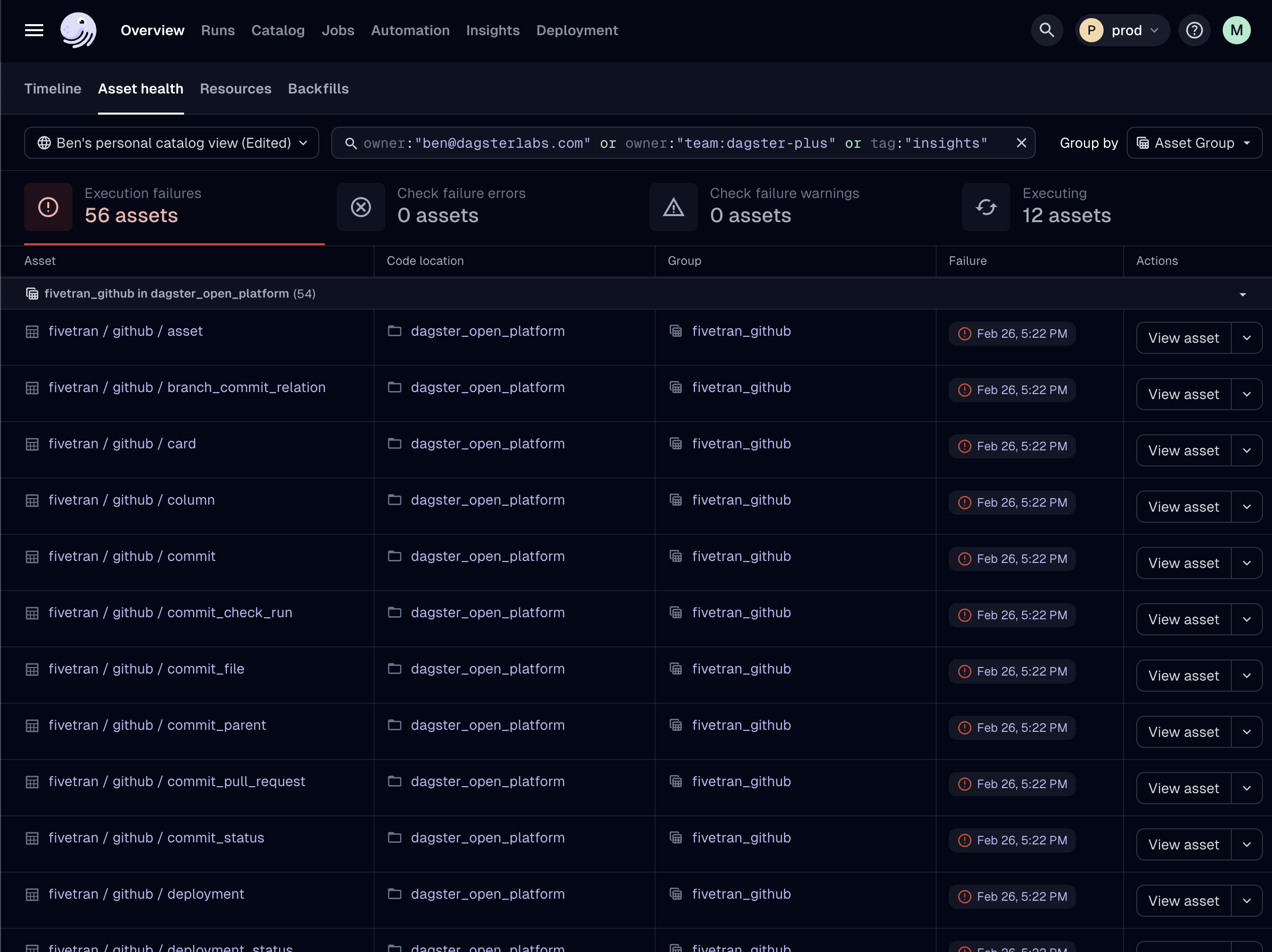Click View asset for fivetran / github / asset
The height and width of the screenshot is (952, 1272).
click(1184, 338)
